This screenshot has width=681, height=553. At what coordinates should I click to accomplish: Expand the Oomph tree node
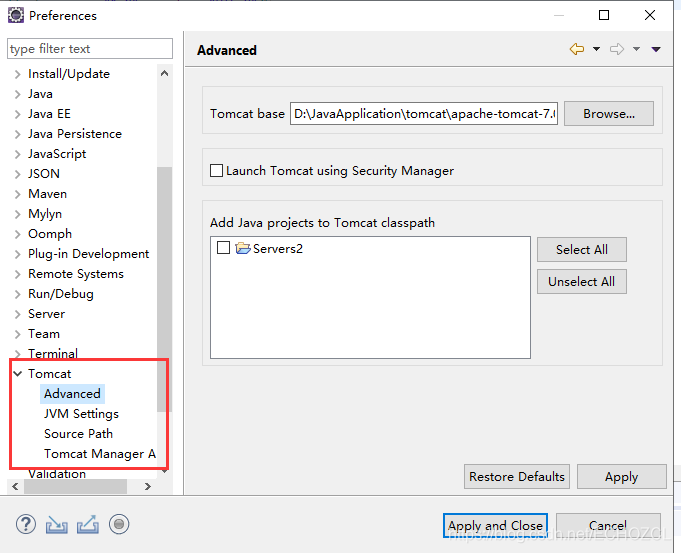[x=17, y=234]
